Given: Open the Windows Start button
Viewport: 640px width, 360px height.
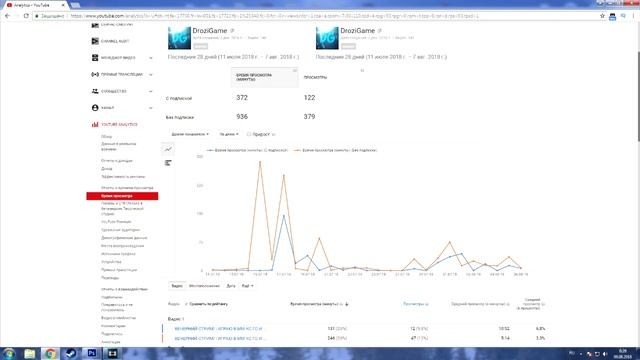Looking at the screenshot, I should (9, 353).
